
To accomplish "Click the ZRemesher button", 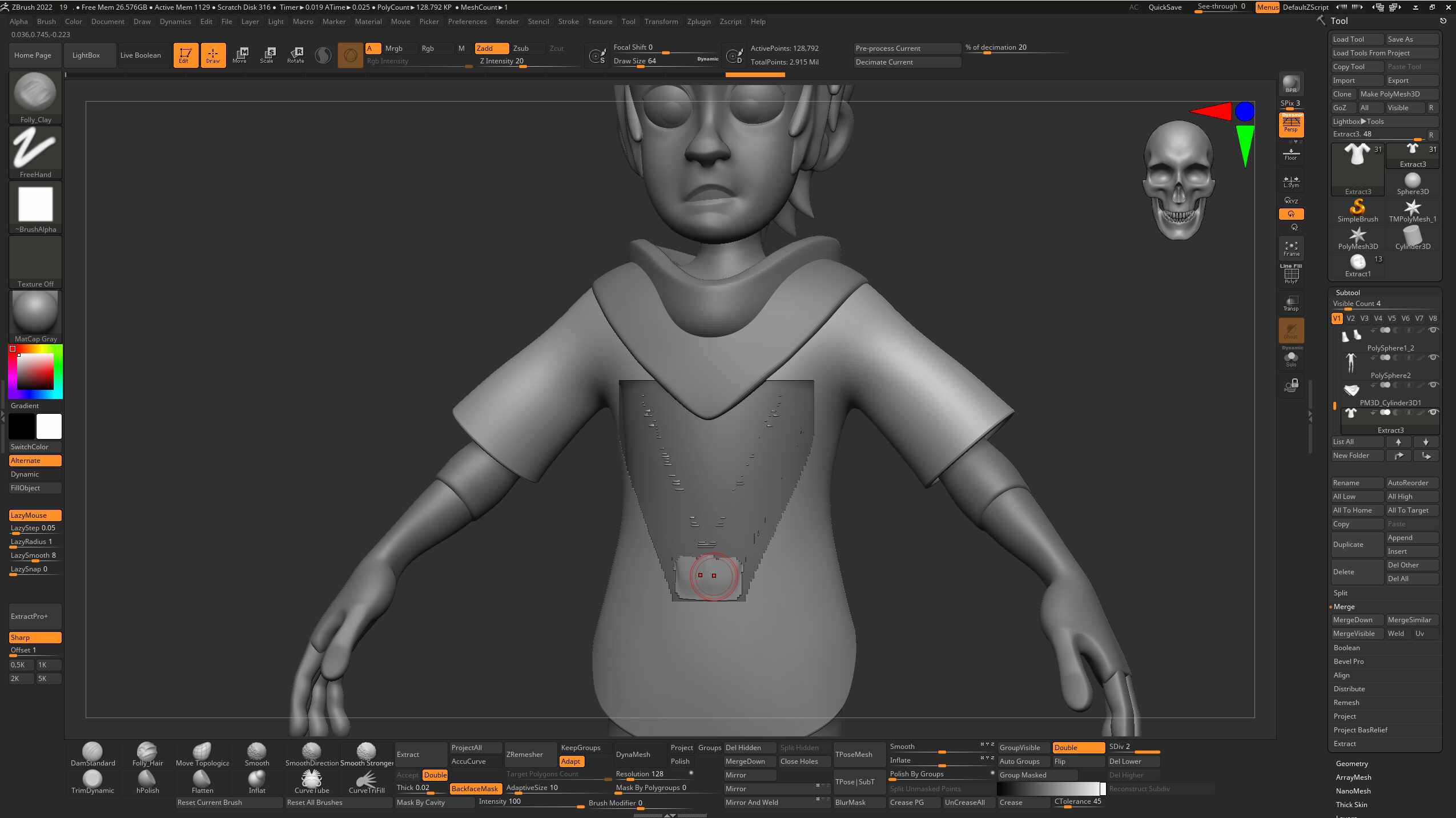I will [530, 754].
